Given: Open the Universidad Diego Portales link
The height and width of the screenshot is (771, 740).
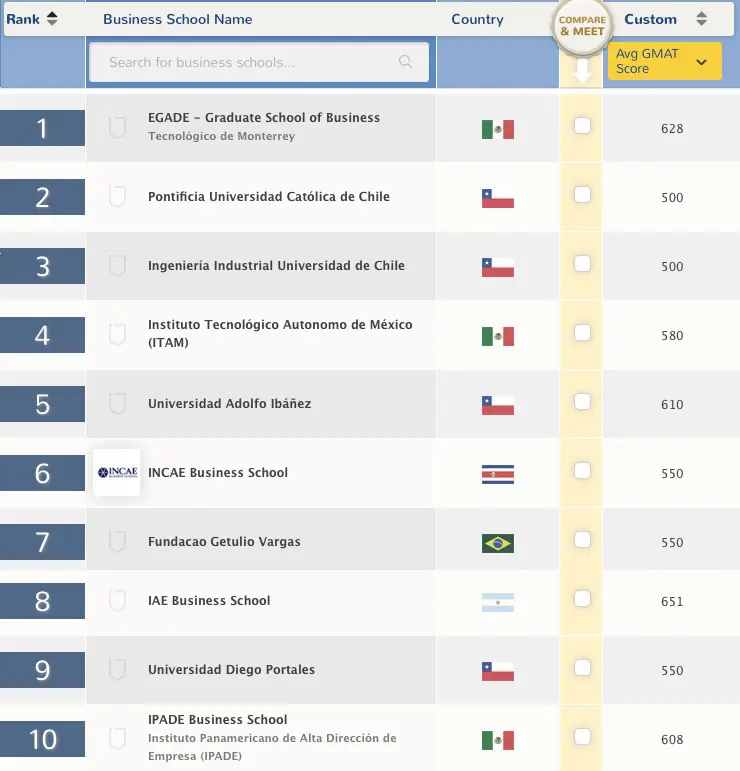Looking at the screenshot, I should click(231, 670).
